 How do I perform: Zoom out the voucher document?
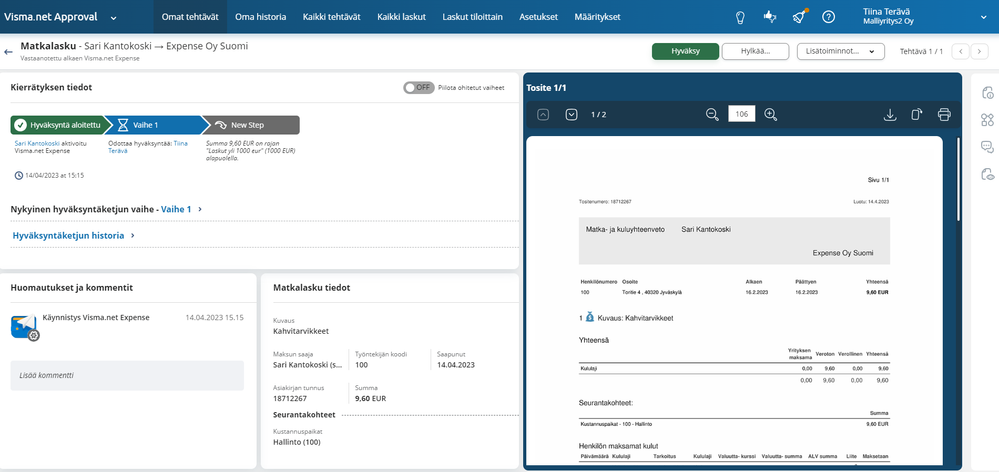pos(712,115)
